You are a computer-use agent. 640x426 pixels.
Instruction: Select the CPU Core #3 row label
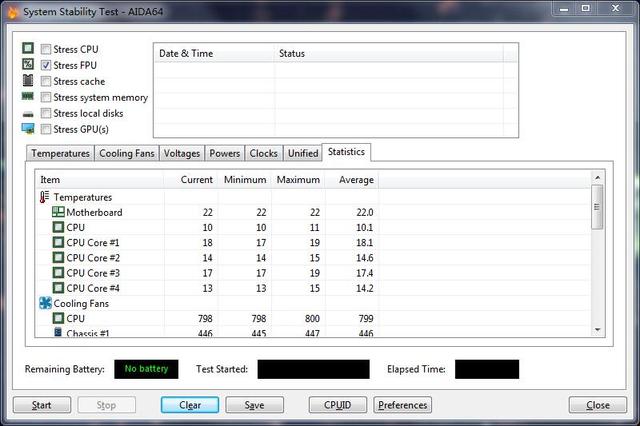tap(93, 273)
